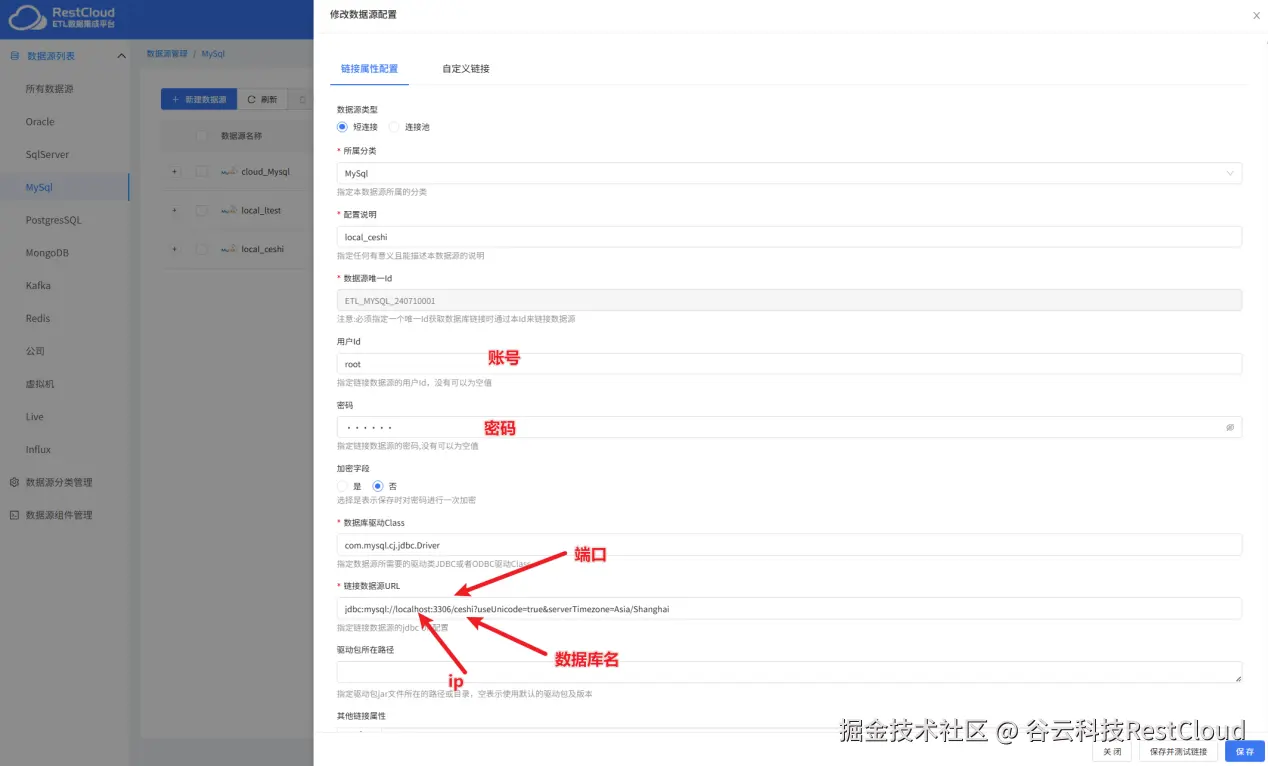Open MongoDB data sources
This screenshot has width=1268, height=766.
tap(47, 253)
